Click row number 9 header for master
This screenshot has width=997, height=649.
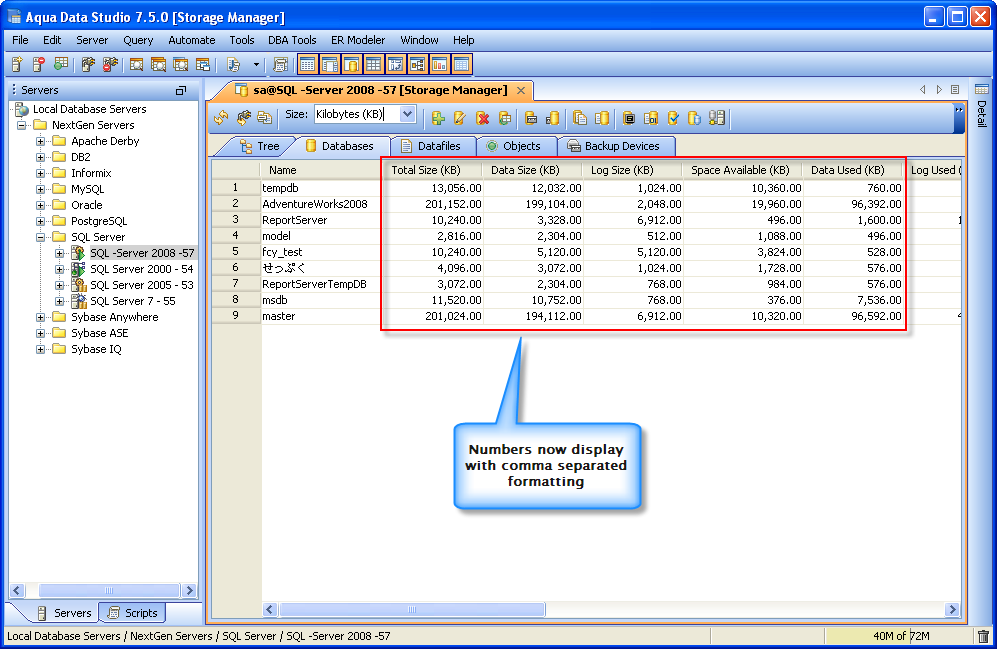coord(236,316)
